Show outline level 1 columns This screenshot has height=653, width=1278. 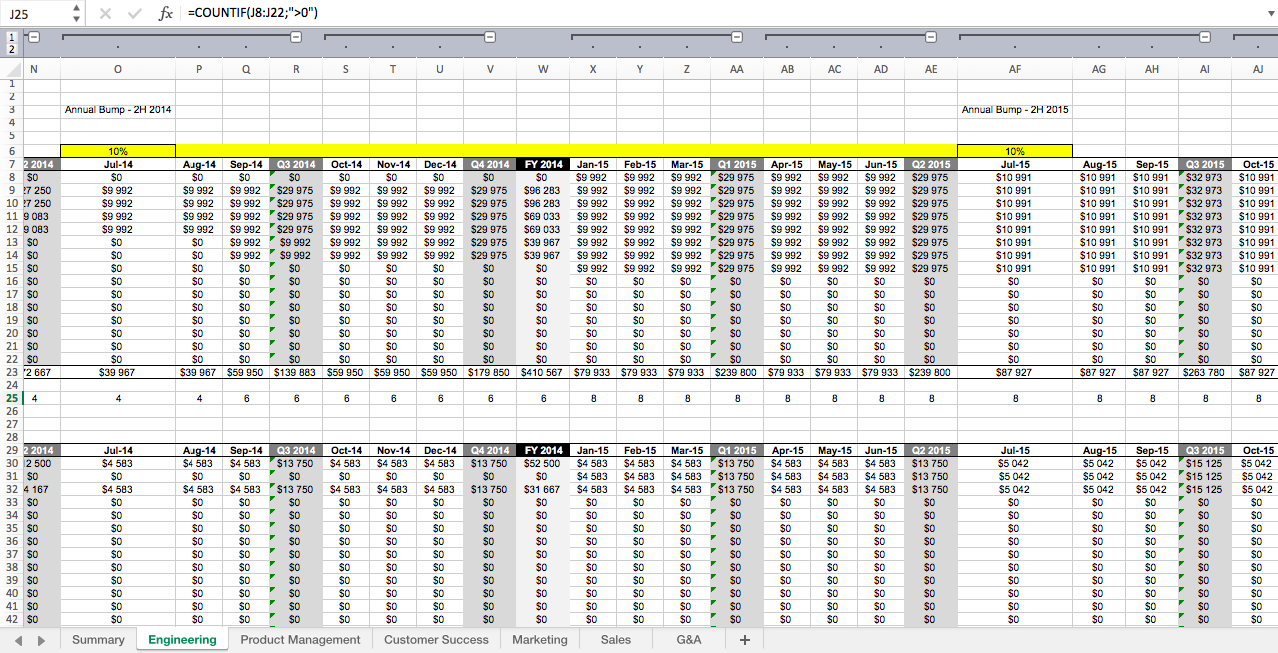pyautogui.click(x=12, y=36)
